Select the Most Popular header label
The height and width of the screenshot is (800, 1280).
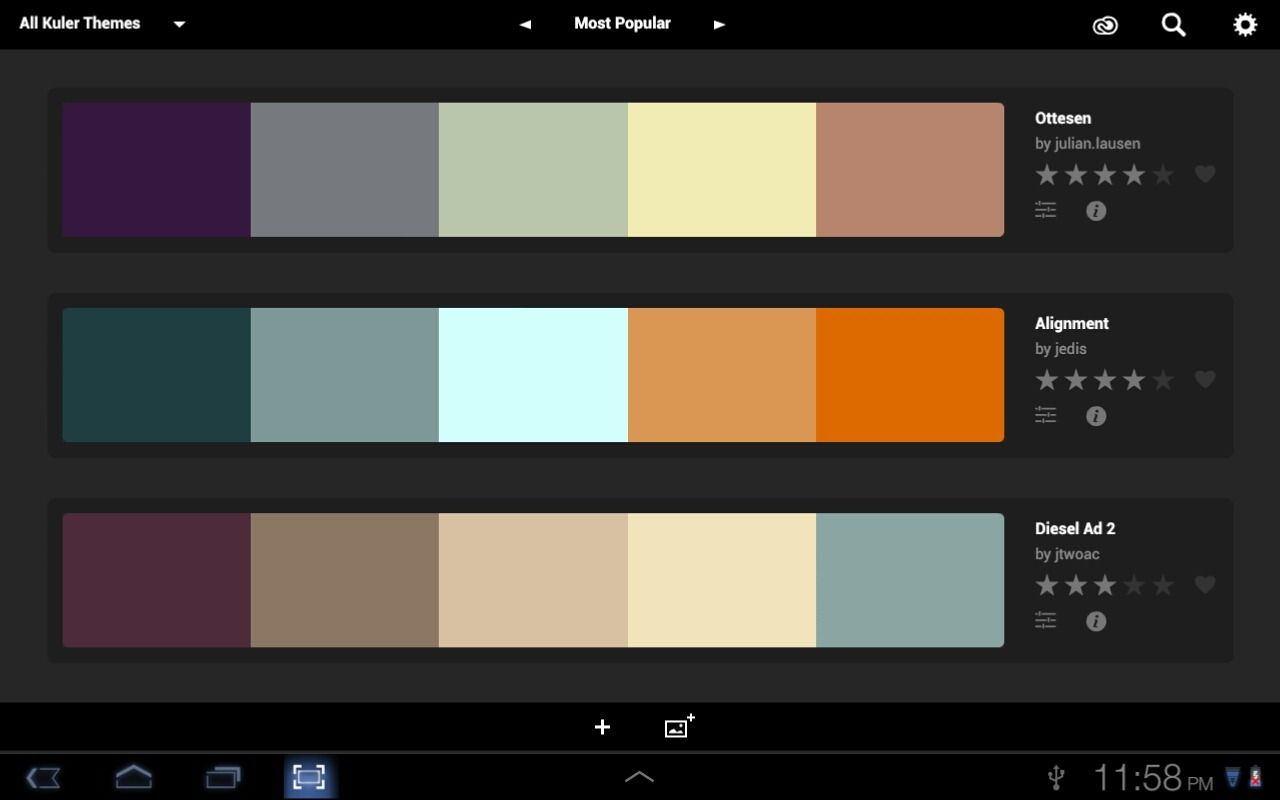(x=622, y=23)
